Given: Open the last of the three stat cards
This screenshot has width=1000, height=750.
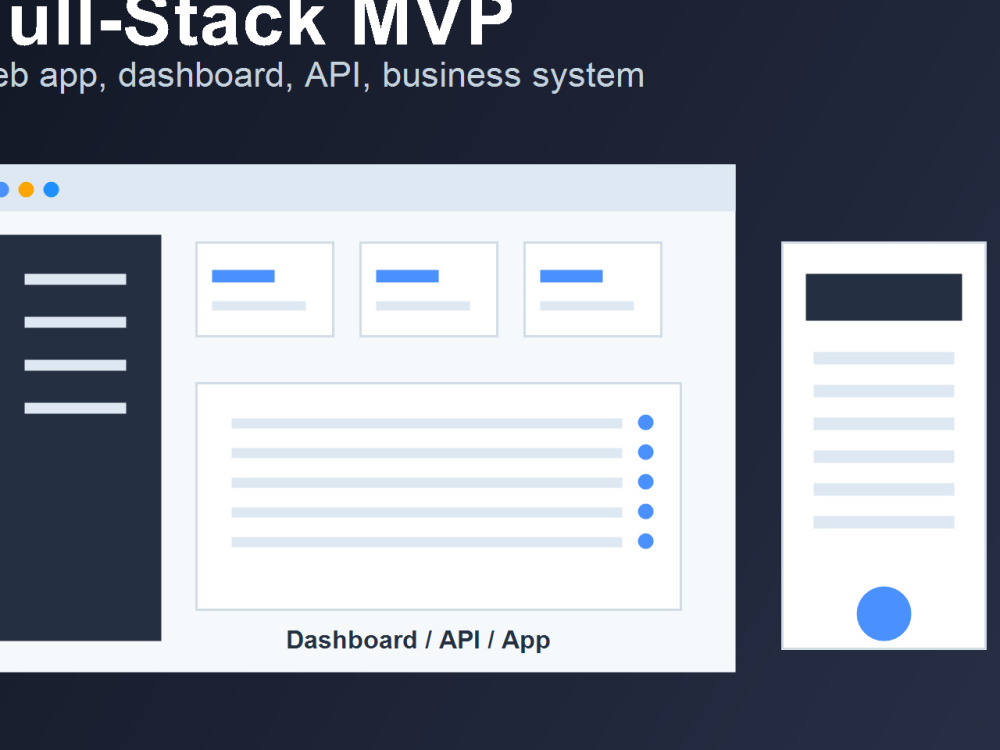Looking at the screenshot, I should point(592,289).
